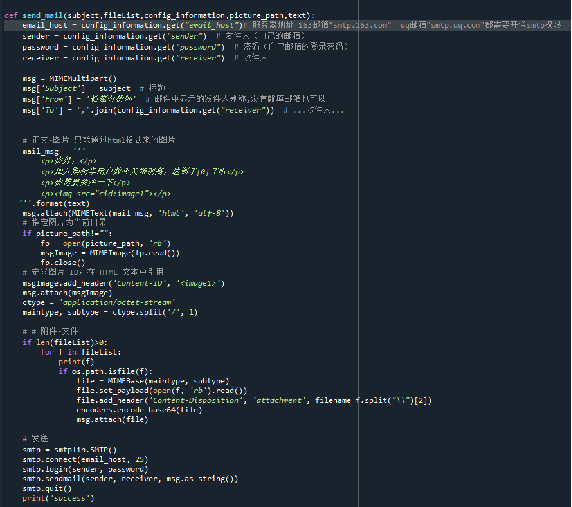Click the mail_msg variable line
This screenshot has width=572, height=507.
click(x=54, y=151)
